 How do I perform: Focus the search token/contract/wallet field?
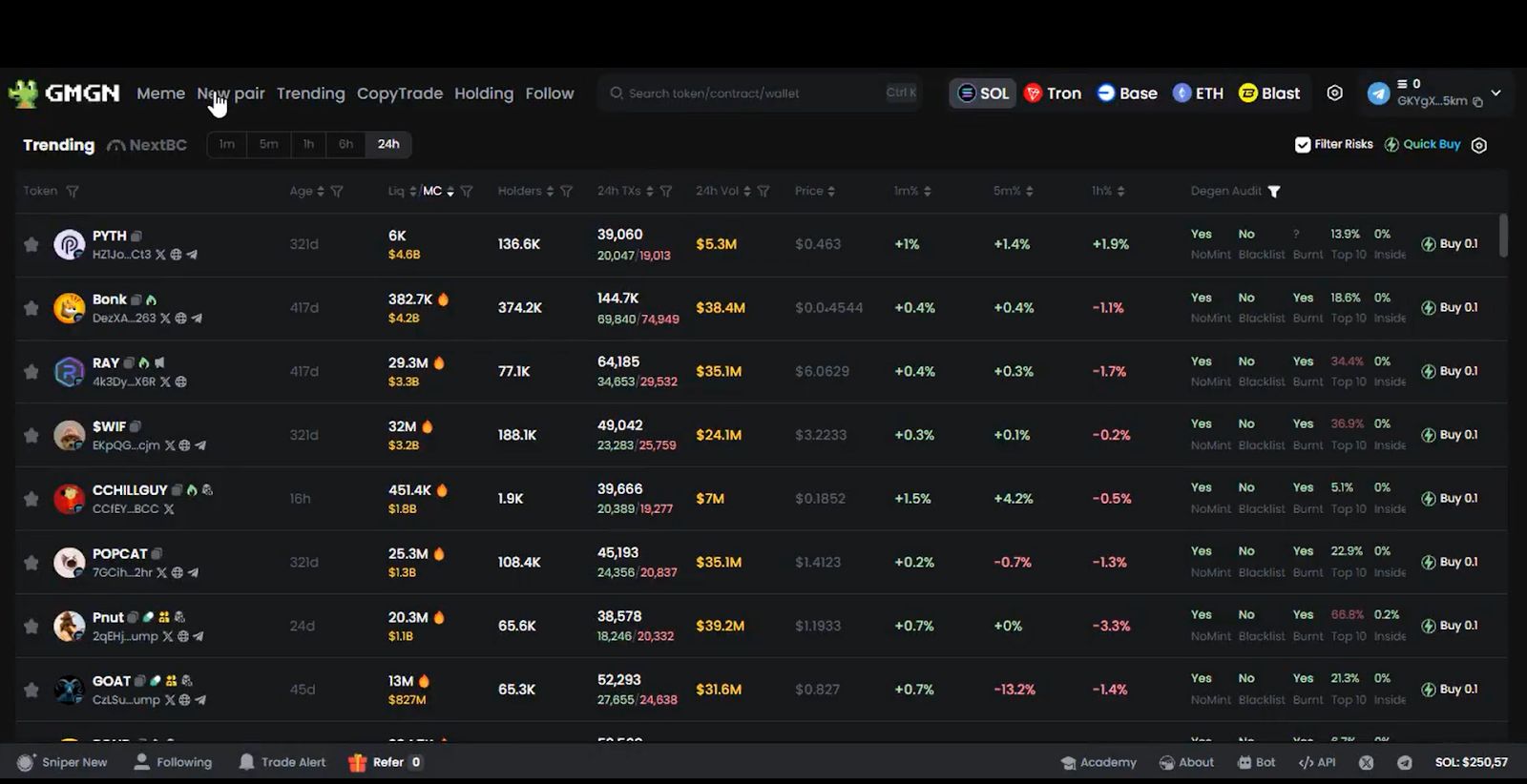point(761,93)
